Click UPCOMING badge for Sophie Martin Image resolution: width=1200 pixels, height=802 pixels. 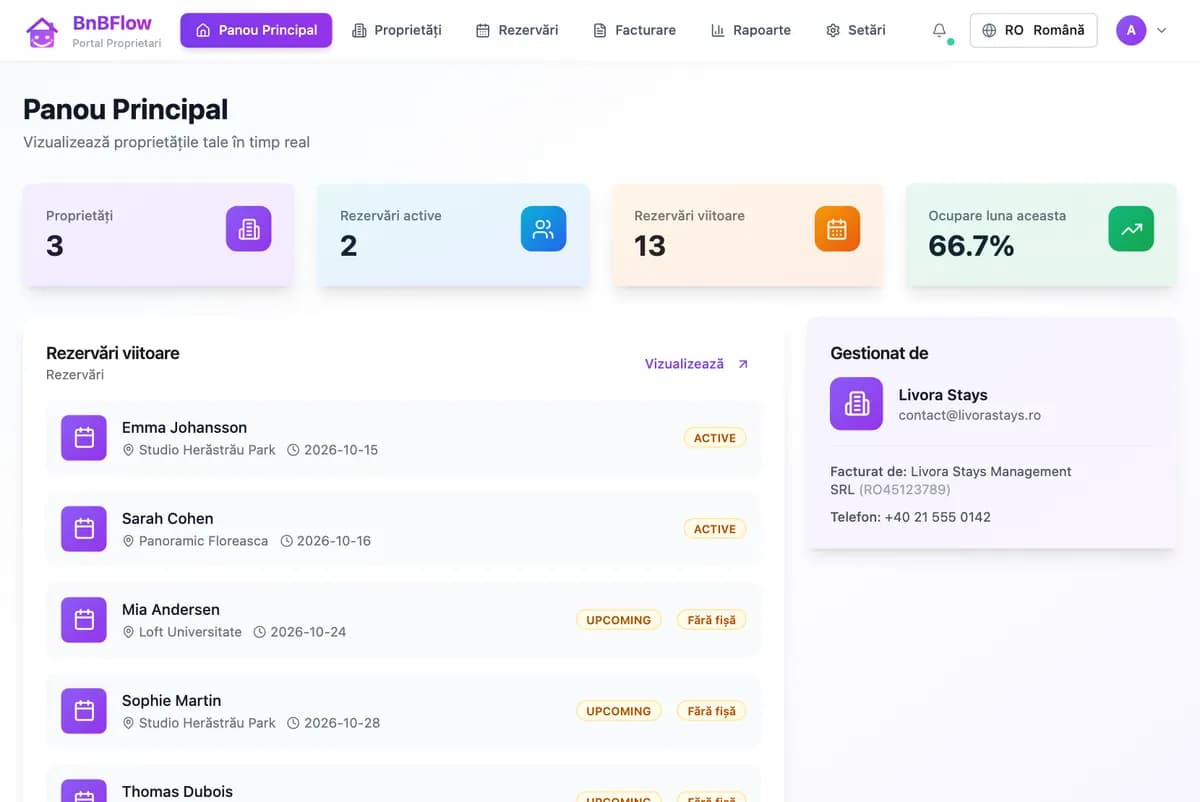click(619, 711)
